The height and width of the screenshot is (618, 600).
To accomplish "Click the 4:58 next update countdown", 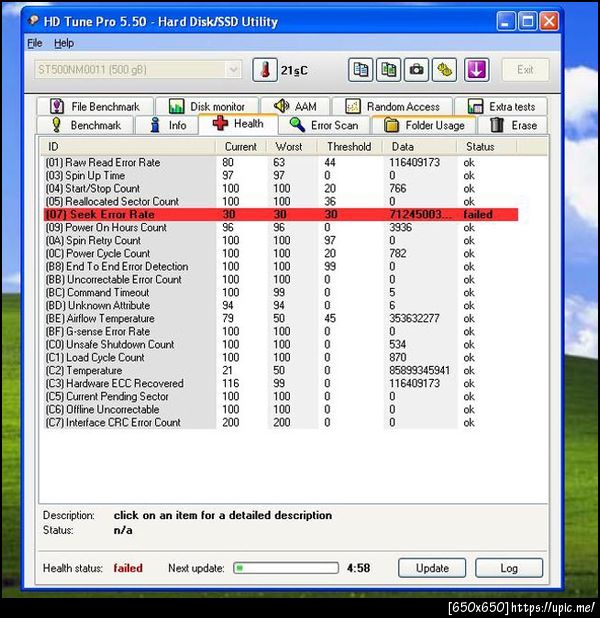I will pos(358,568).
